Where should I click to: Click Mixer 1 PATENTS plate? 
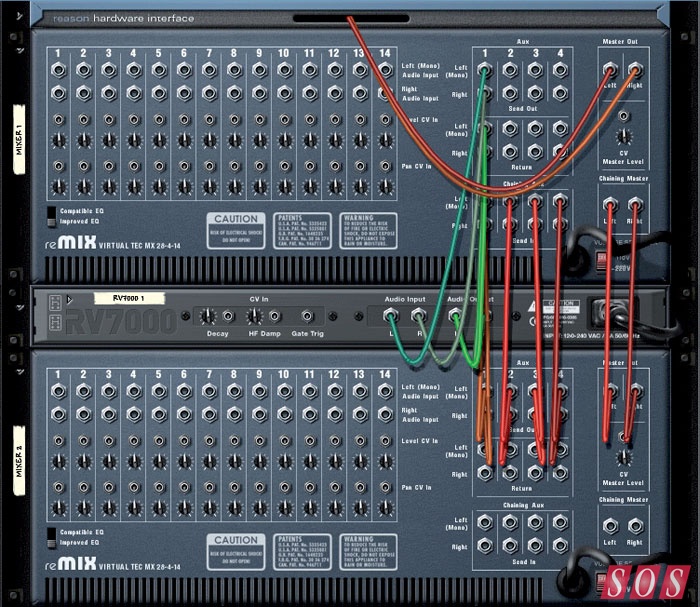click(x=302, y=231)
